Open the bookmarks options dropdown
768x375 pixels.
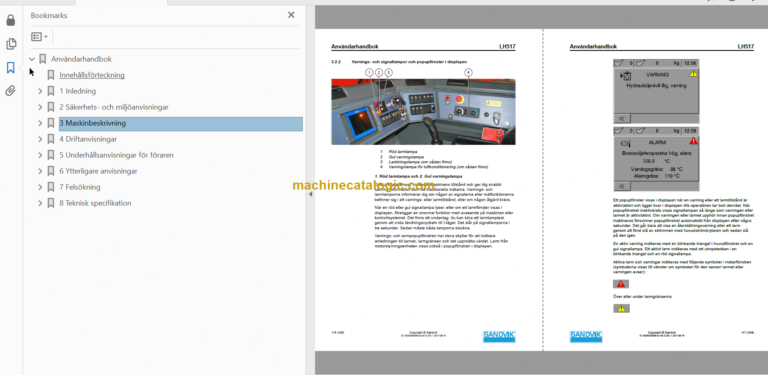tap(40, 37)
